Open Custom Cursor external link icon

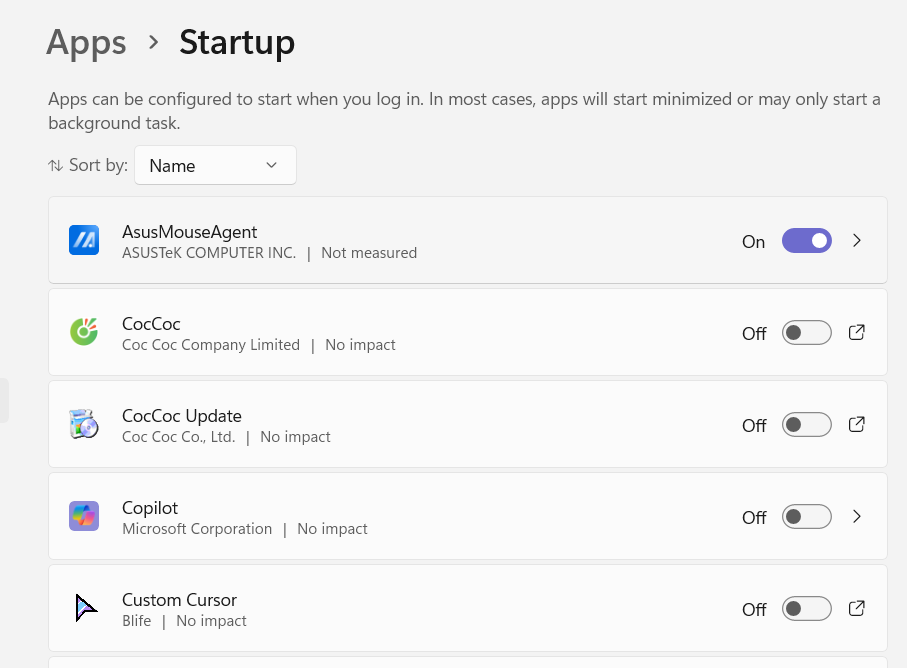pos(857,609)
